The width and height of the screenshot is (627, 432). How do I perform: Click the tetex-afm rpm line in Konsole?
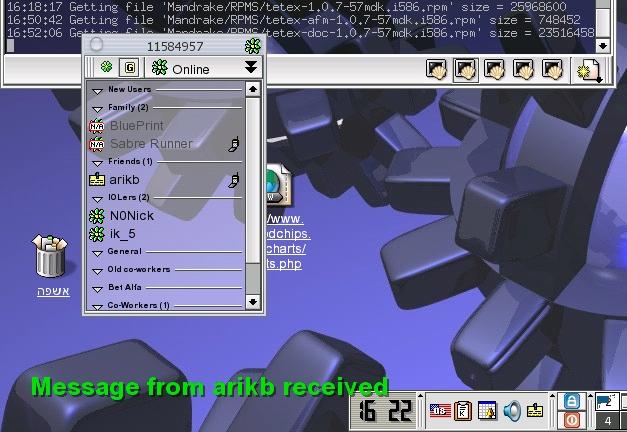pyautogui.click(x=294, y=20)
